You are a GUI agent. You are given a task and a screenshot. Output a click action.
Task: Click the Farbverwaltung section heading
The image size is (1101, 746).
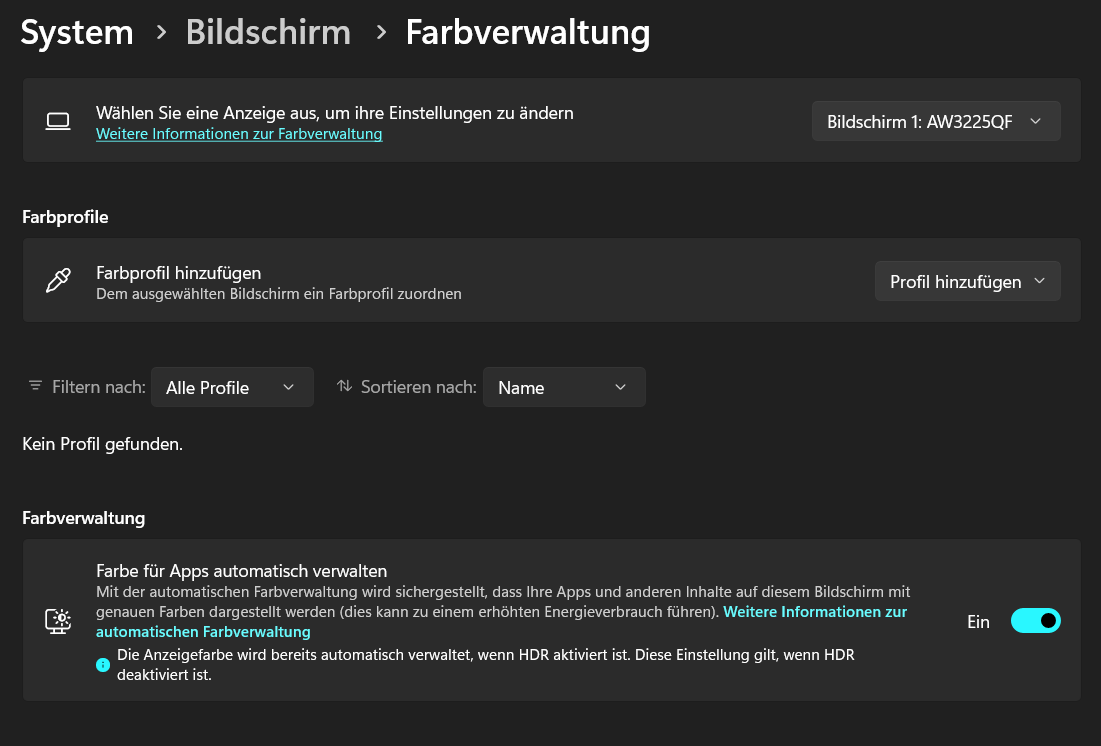(84, 518)
